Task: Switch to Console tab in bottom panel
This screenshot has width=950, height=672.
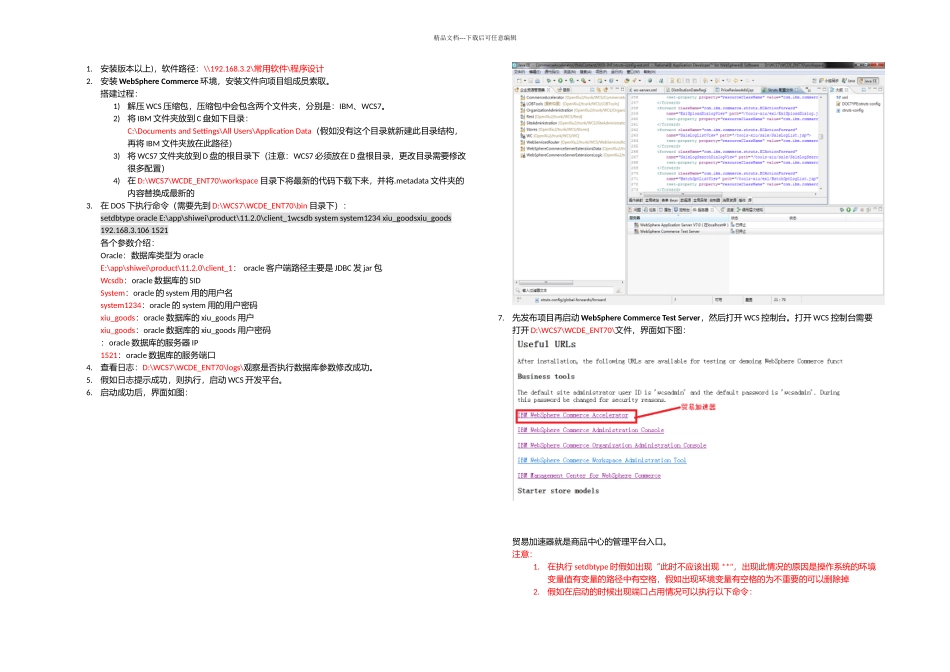Action: [x=682, y=210]
